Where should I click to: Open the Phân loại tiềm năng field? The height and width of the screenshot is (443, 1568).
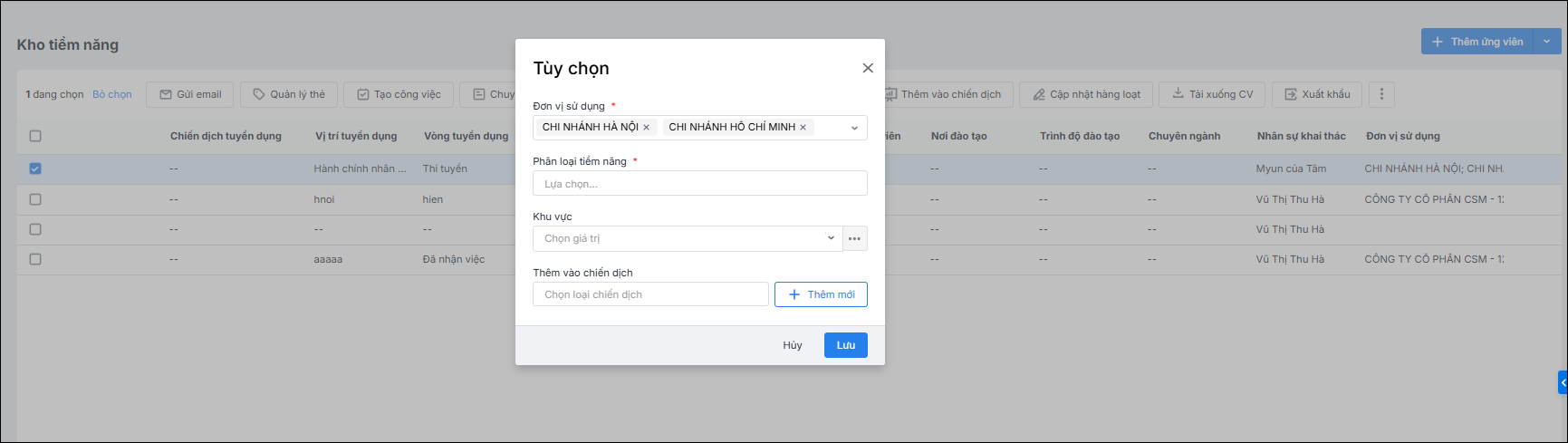click(699, 183)
